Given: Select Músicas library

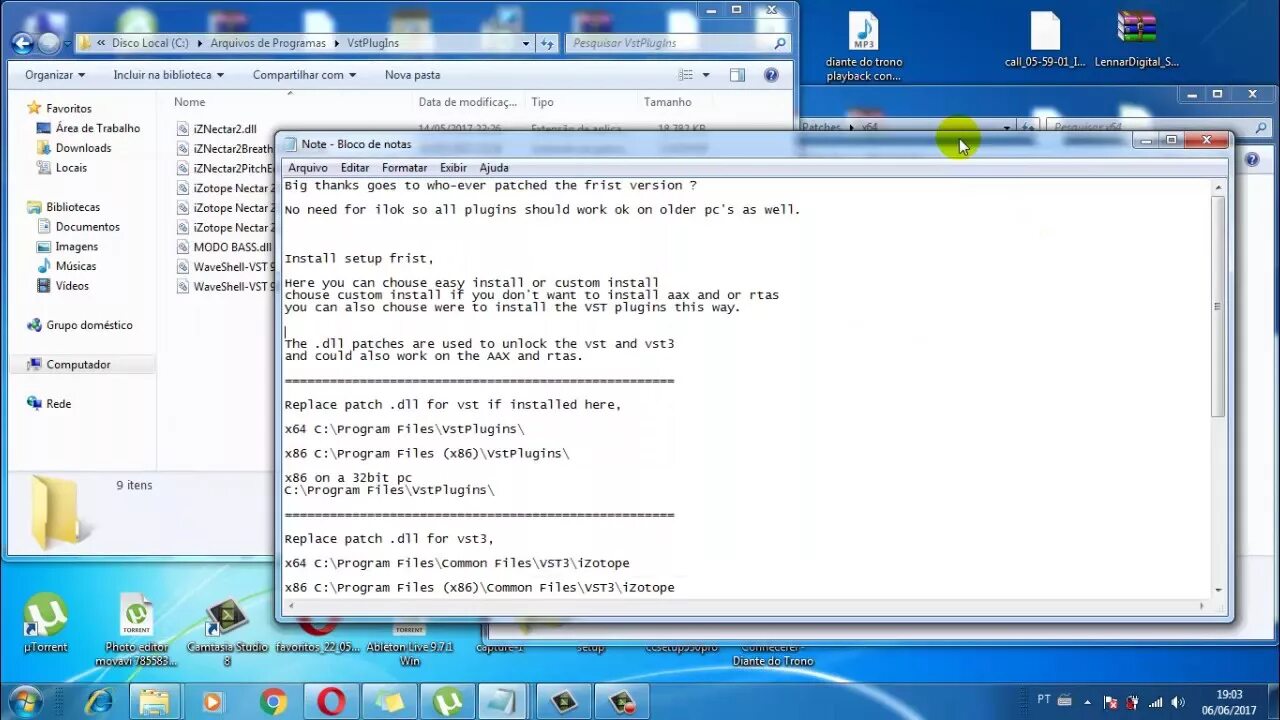Looking at the screenshot, I should tap(76, 266).
